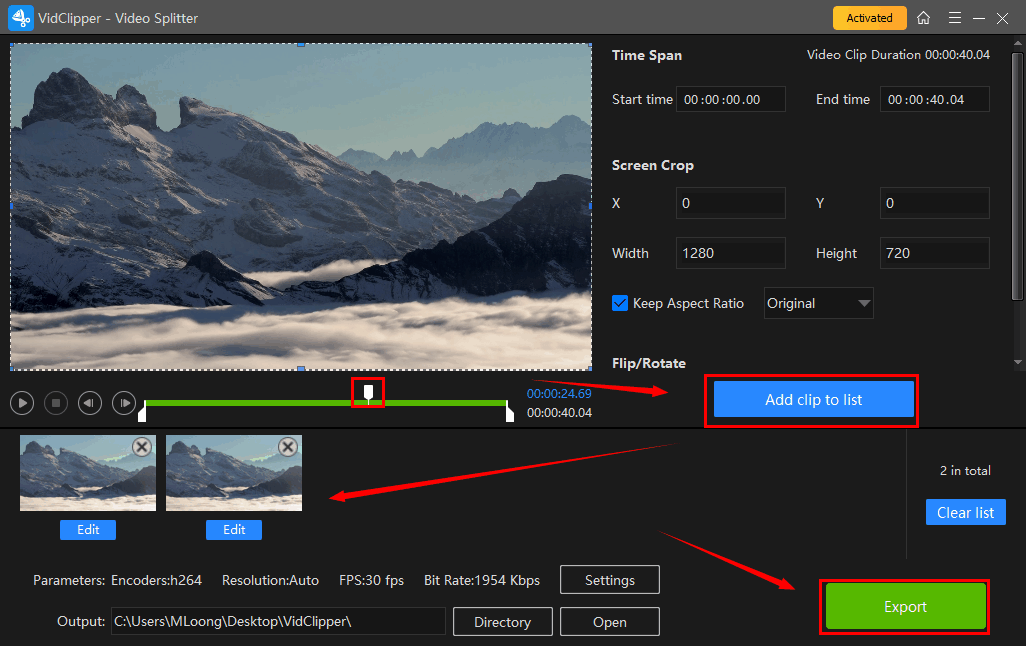Remove the first clip from the list
This screenshot has width=1026, height=646.
pos(142,447)
